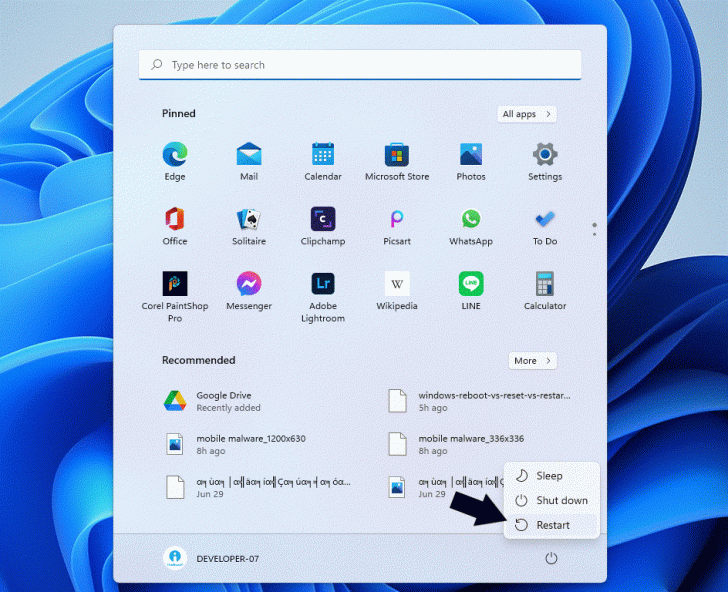Viewport: 728px width, 592px height.
Task: Click the power button icon
Action: click(551, 558)
